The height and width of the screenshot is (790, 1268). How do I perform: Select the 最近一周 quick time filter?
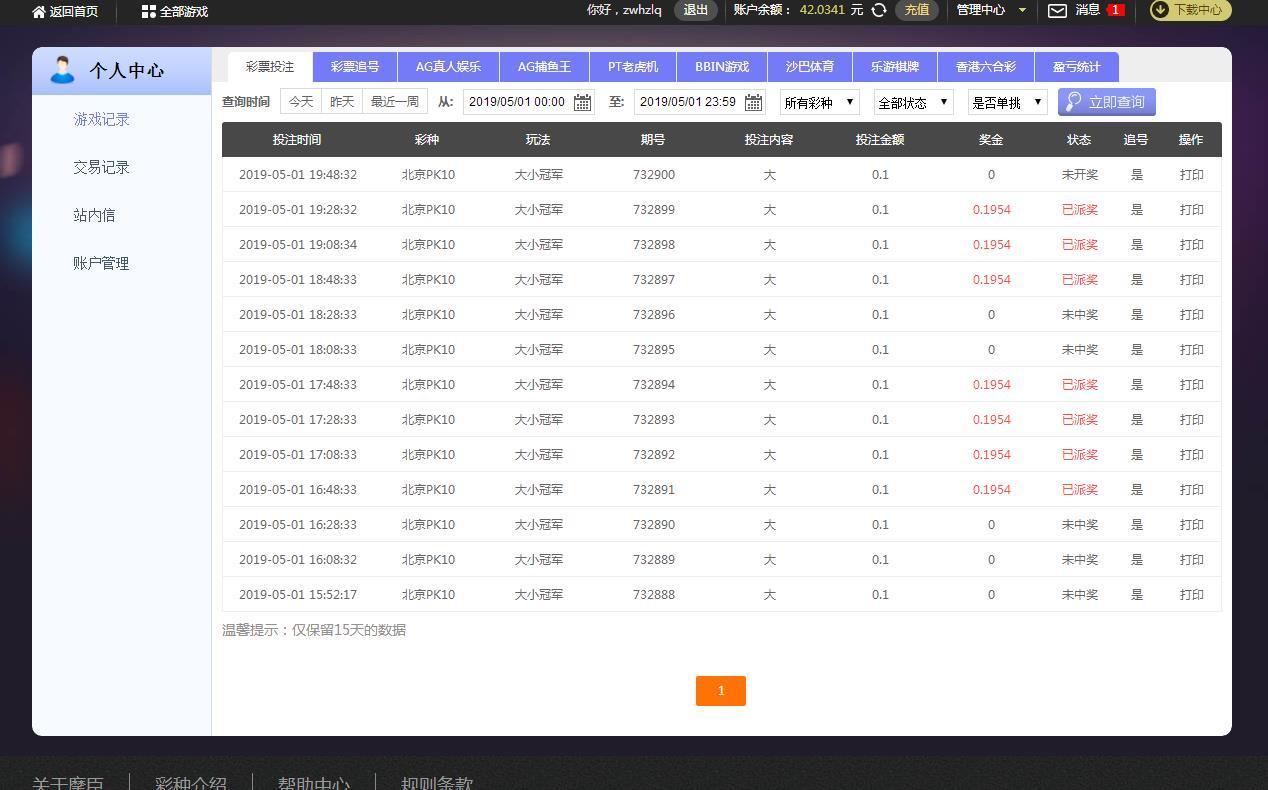(395, 101)
